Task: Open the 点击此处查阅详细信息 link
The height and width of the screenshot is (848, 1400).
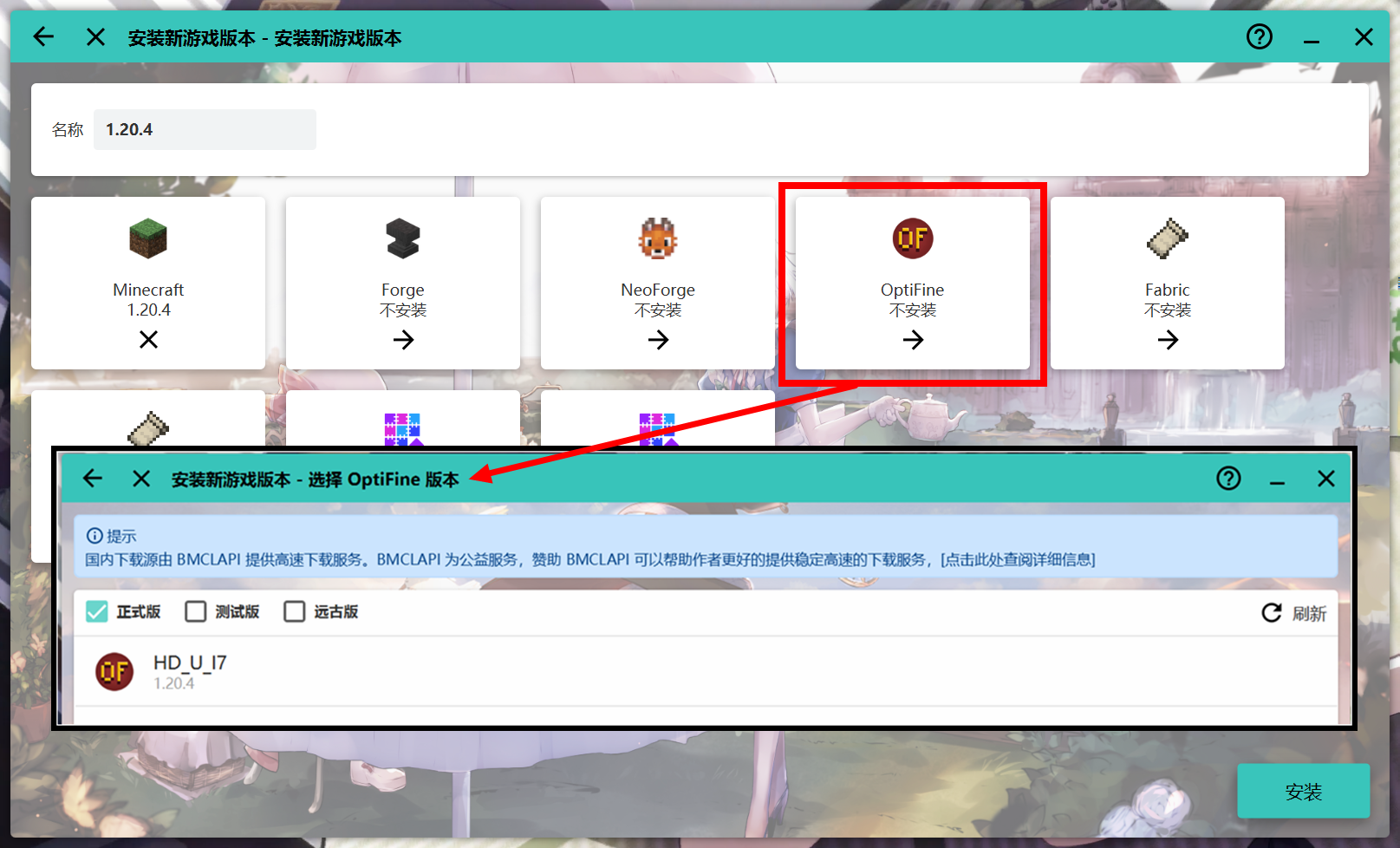Action: (1018, 559)
